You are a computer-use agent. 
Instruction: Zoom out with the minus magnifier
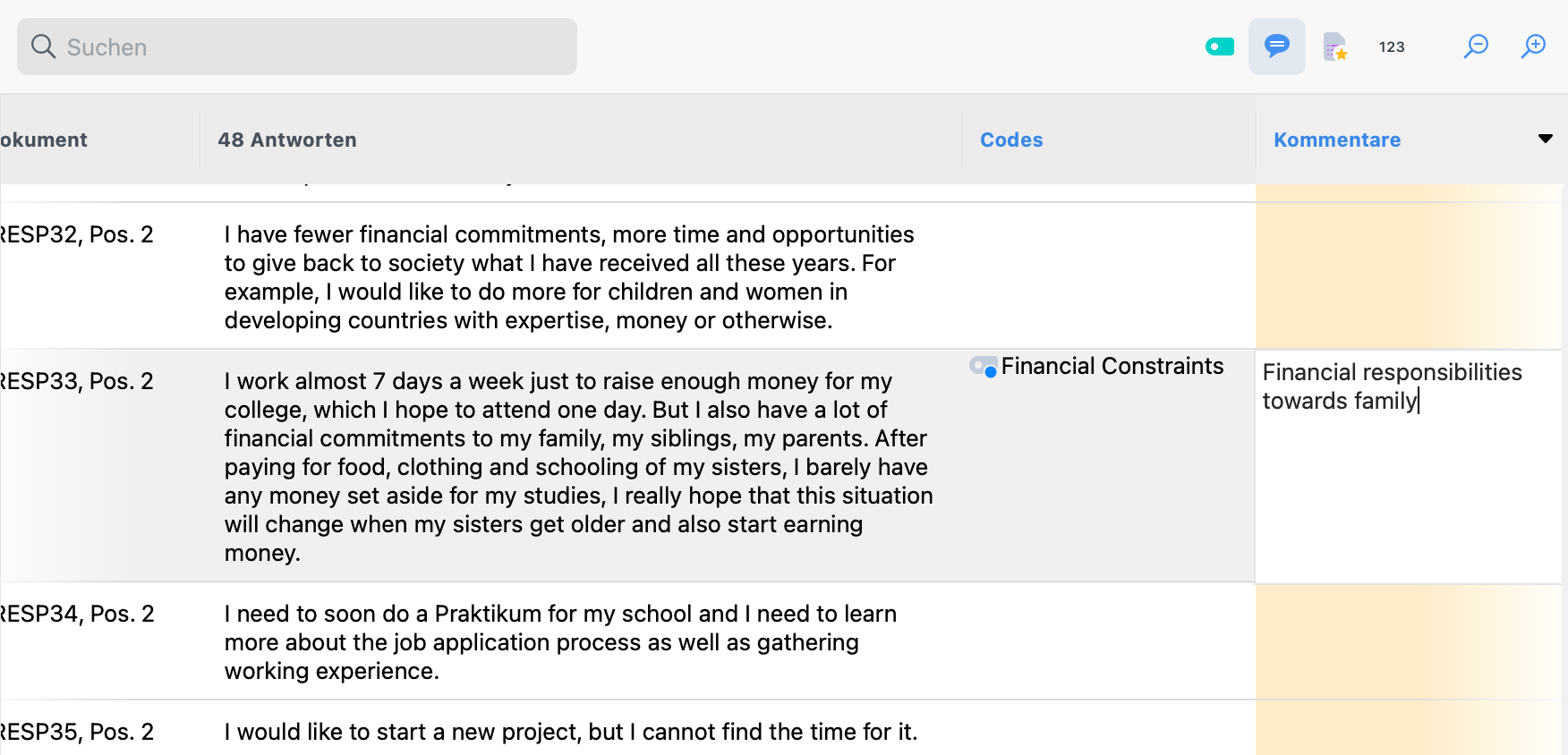tap(1476, 47)
